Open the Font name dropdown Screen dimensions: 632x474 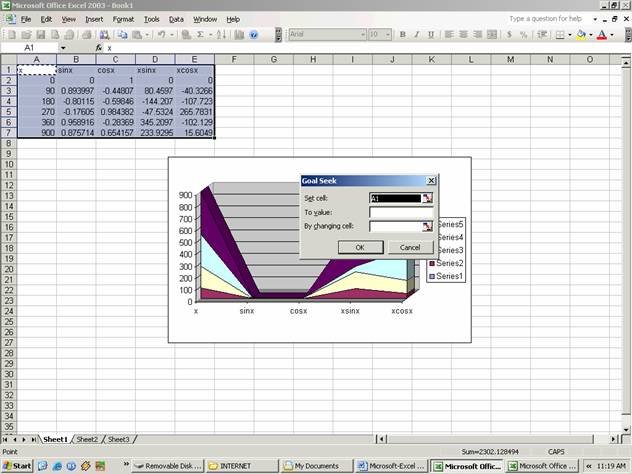[x=362, y=35]
